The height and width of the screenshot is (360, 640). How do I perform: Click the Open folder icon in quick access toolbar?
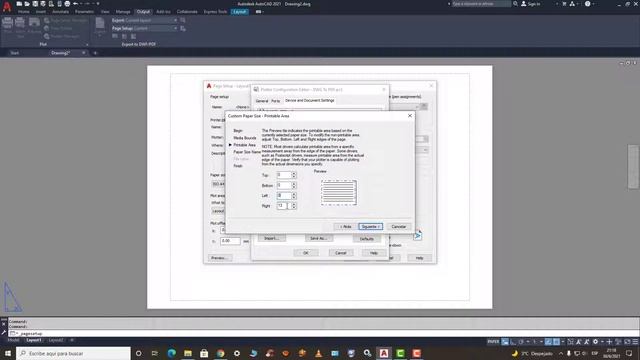coord(27,4)
